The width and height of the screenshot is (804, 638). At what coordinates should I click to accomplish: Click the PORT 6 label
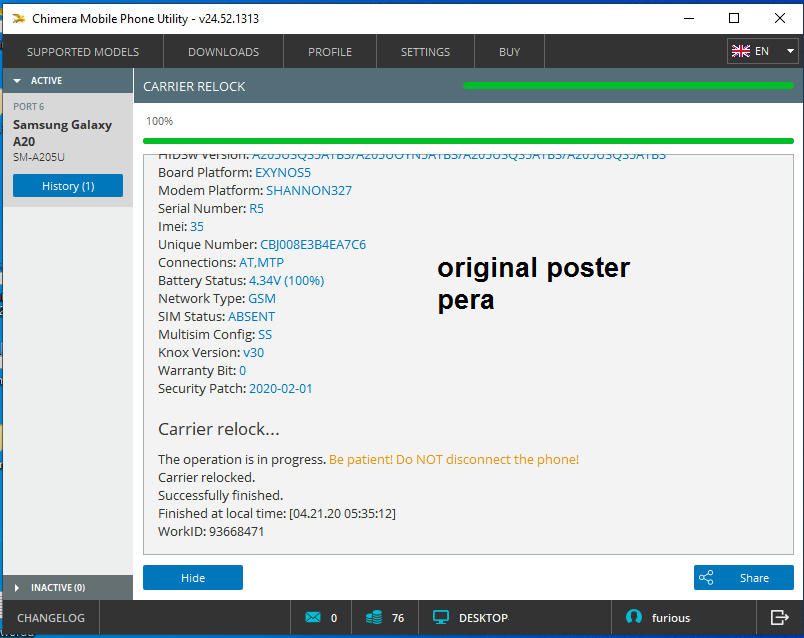click(29, 107)
